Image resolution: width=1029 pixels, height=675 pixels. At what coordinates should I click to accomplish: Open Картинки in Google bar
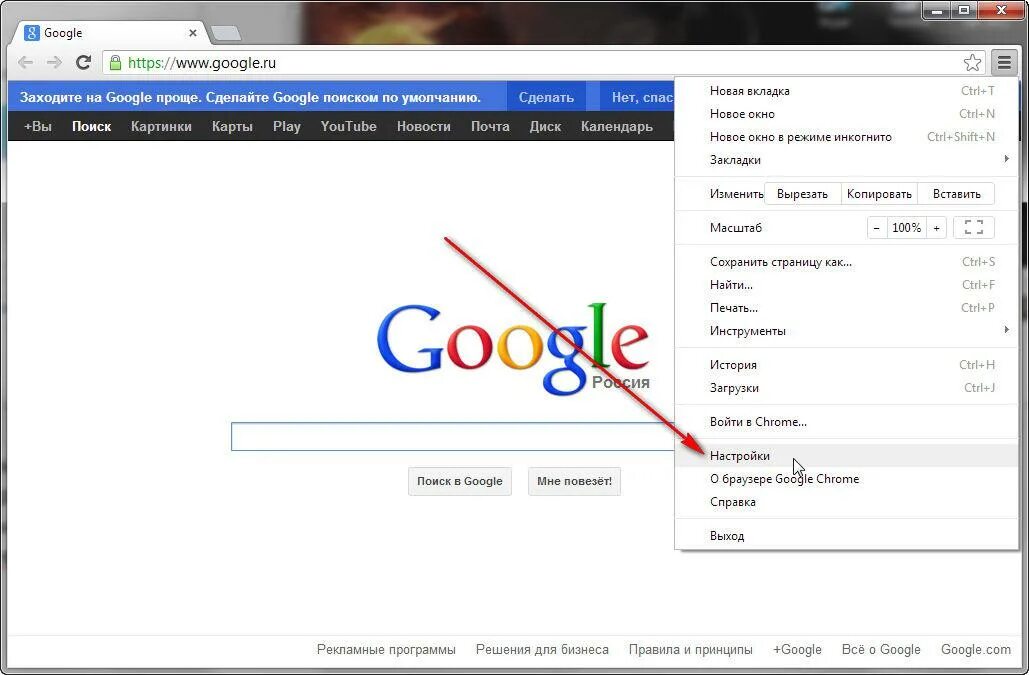point(161,126)
